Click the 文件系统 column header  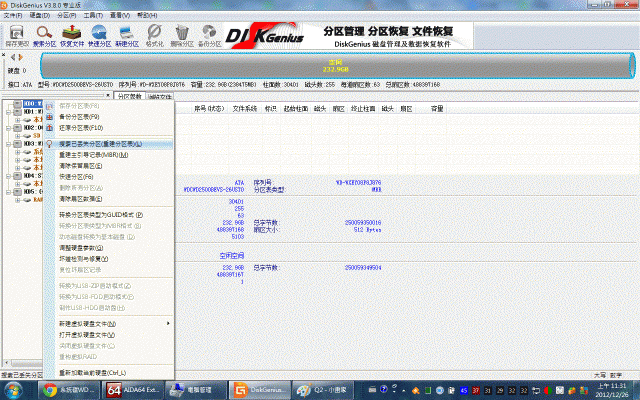[x=245, y=109]
